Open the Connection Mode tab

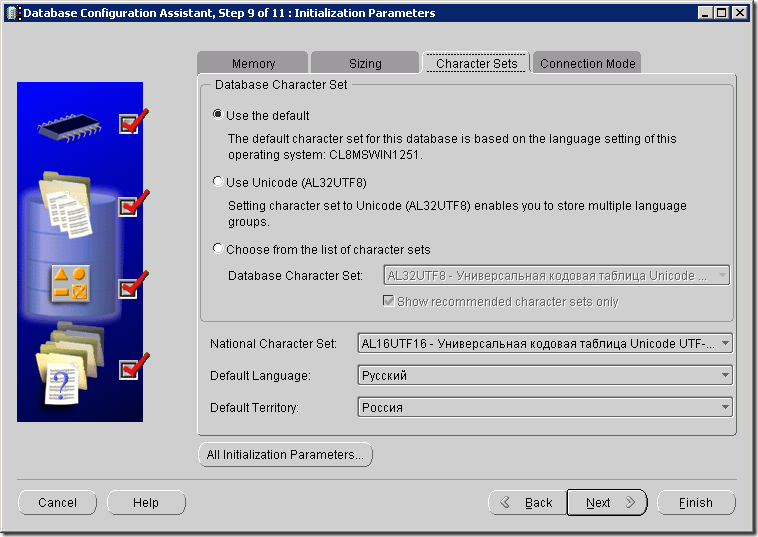tap(587, 63)
